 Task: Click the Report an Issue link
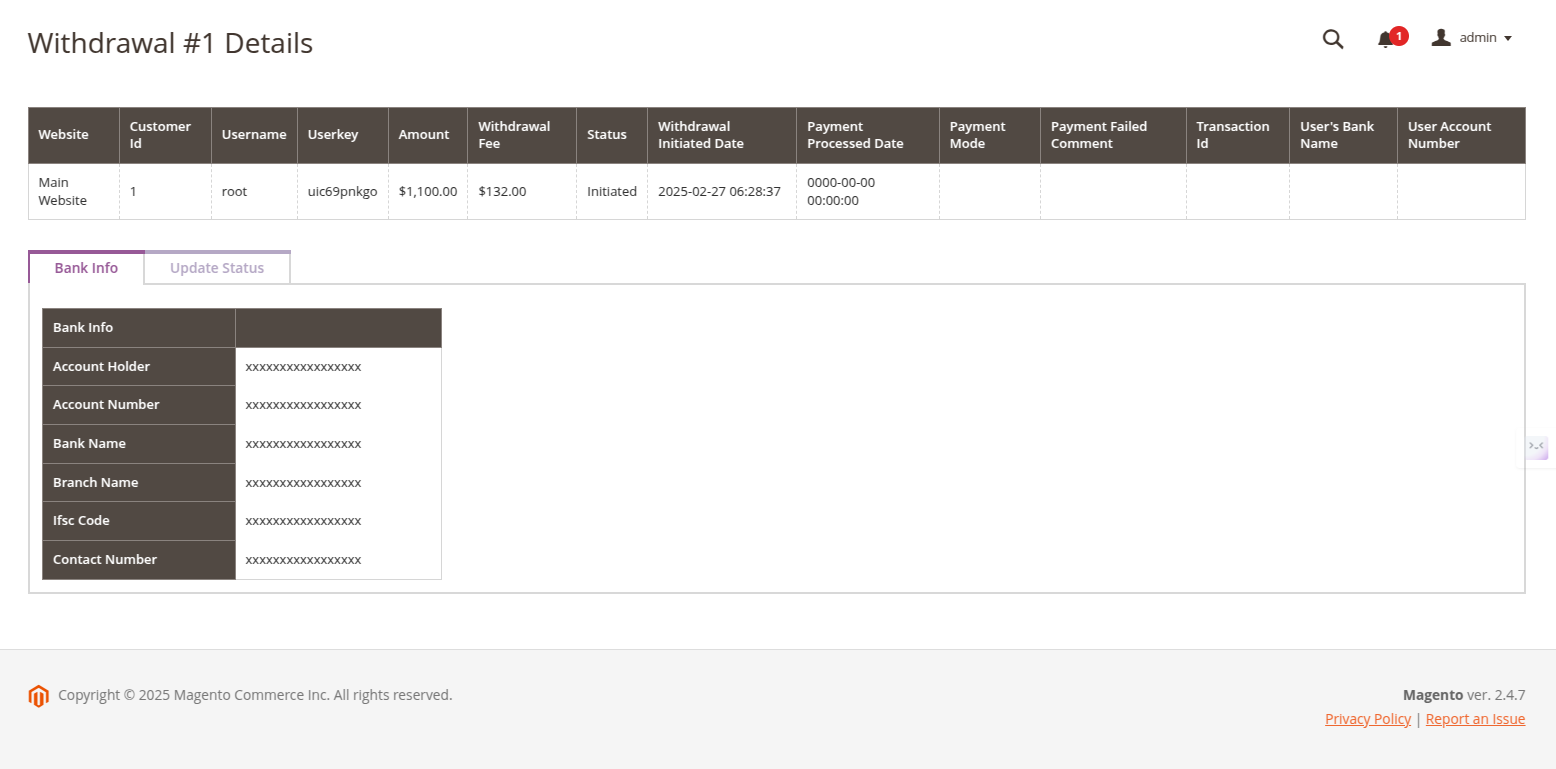coord(1475,719)
